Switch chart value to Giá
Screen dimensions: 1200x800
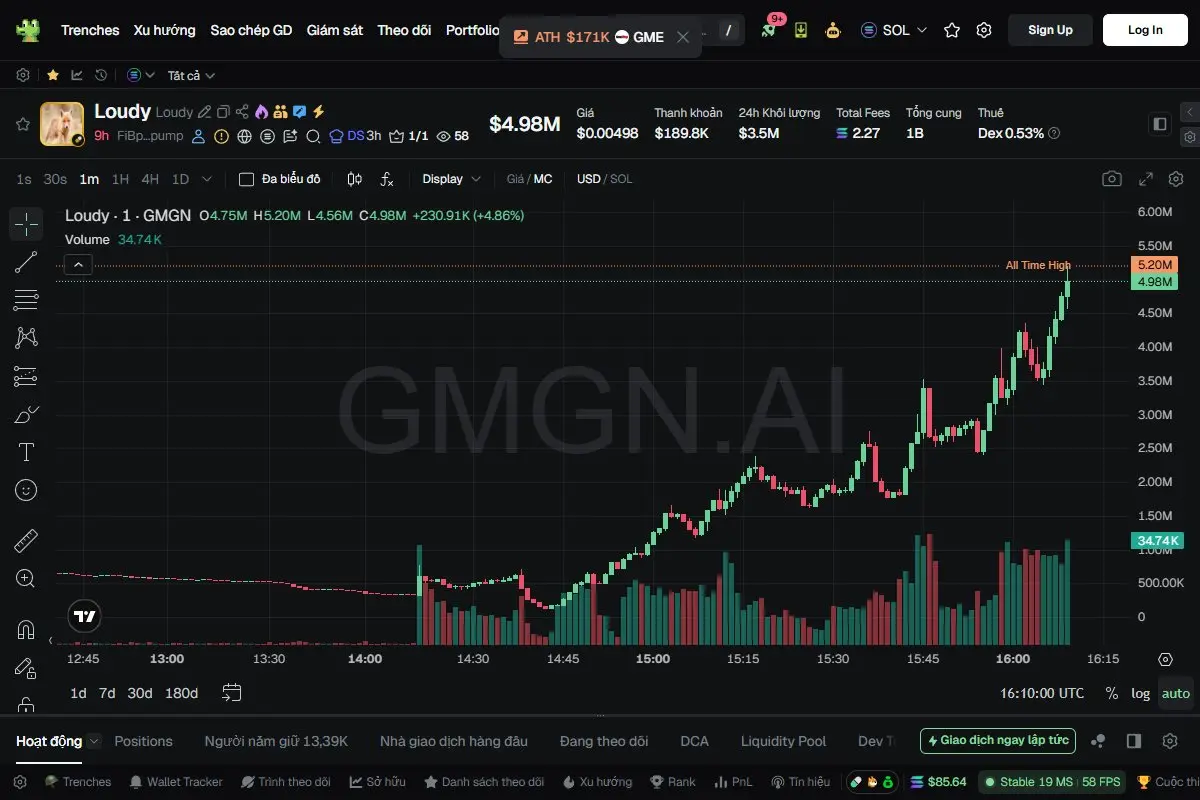point(515,179)
